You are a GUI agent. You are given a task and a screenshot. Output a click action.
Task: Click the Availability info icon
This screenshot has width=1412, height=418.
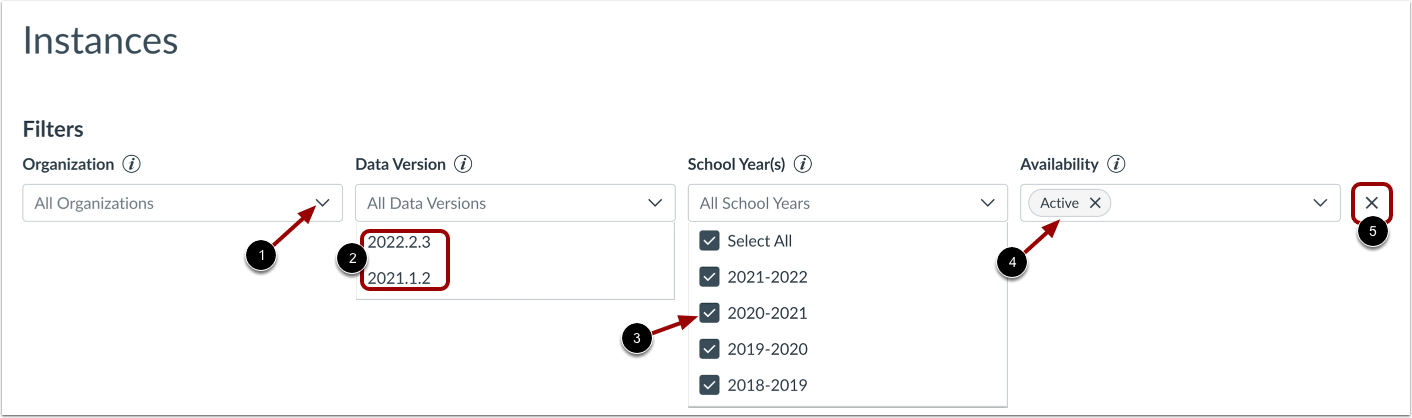tap(1117, 164)
